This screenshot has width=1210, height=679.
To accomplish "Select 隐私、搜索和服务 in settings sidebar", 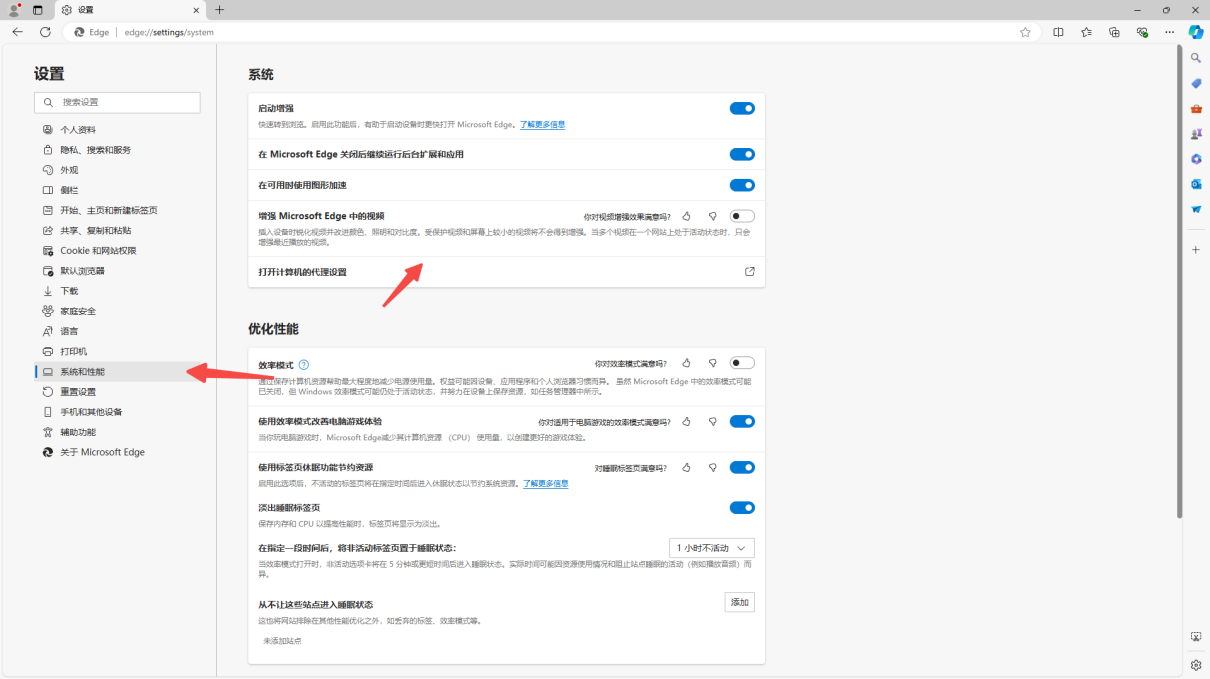I will pos(117,150).
